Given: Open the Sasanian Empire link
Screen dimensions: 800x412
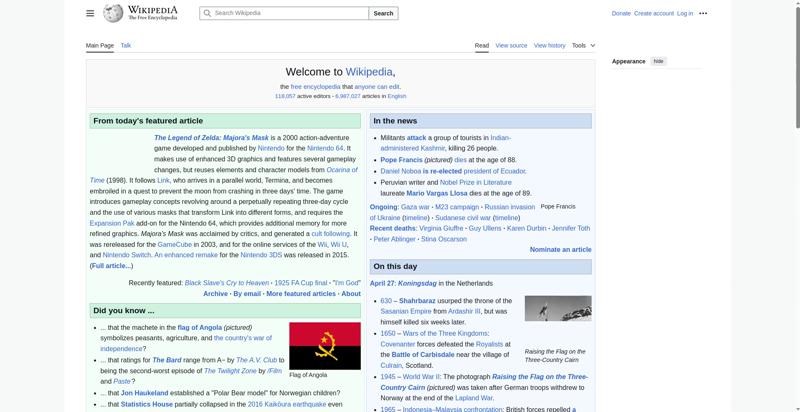Looking at the screenshot, I should coord(406,311).
